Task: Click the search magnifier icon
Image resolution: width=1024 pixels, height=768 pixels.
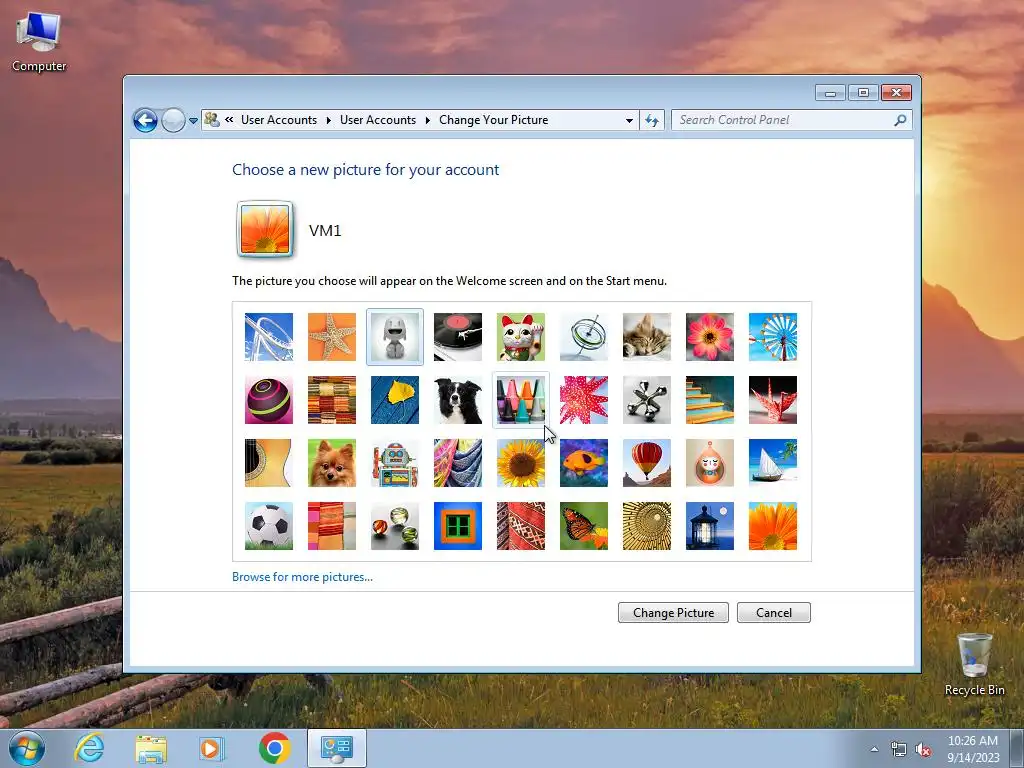Action: pos(901,120)
